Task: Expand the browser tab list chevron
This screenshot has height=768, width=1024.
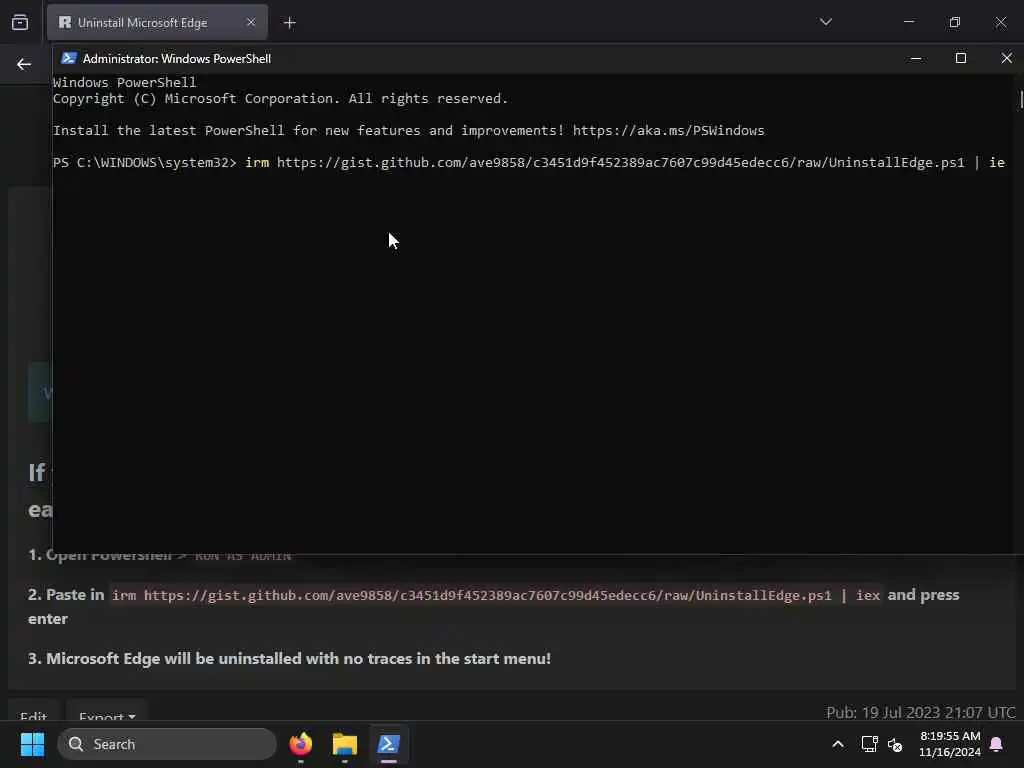Action: [825, 22]
